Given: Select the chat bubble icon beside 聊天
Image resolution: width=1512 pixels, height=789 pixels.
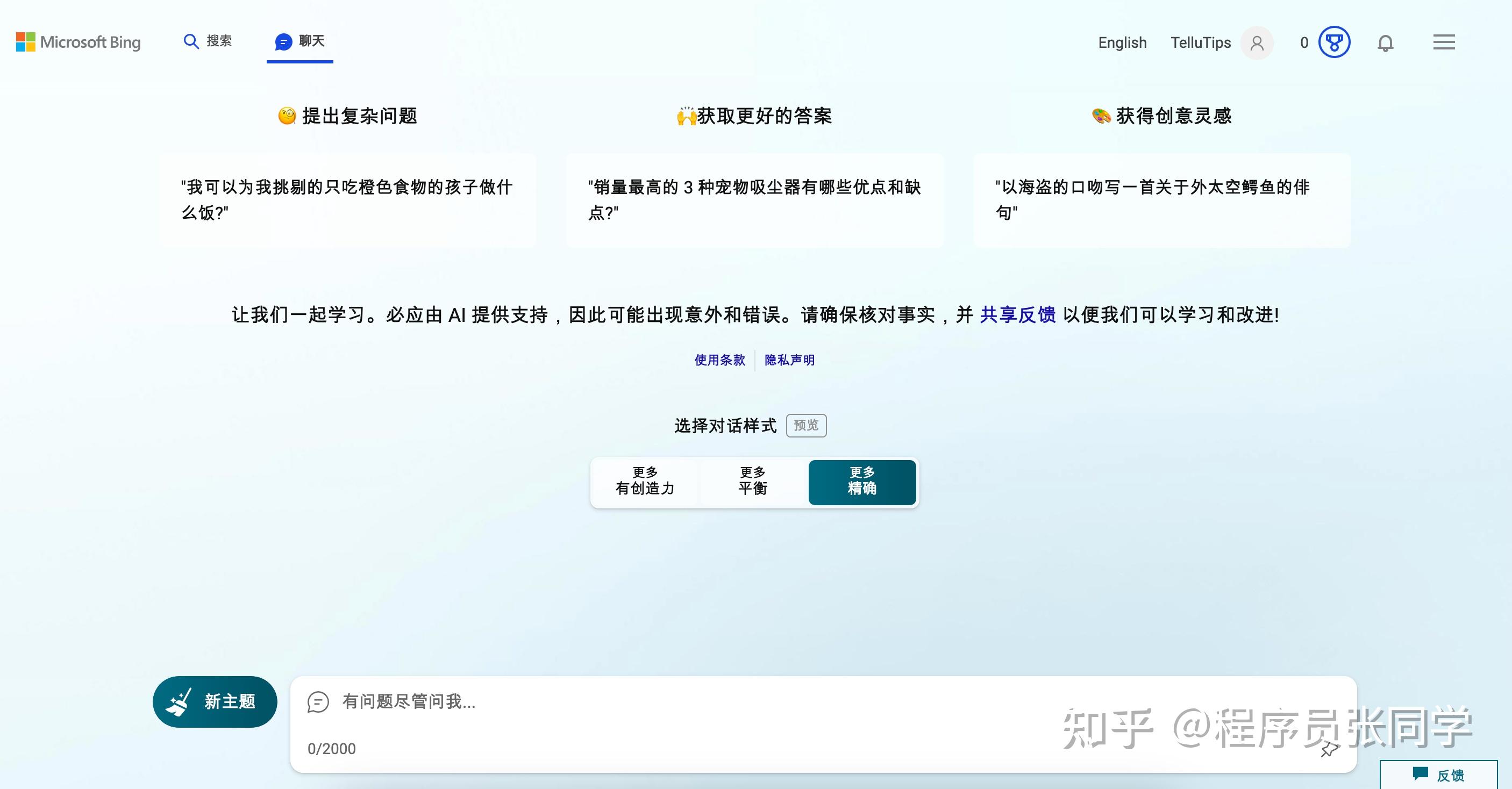Looking at the screenshot, I should click(283, 41).
